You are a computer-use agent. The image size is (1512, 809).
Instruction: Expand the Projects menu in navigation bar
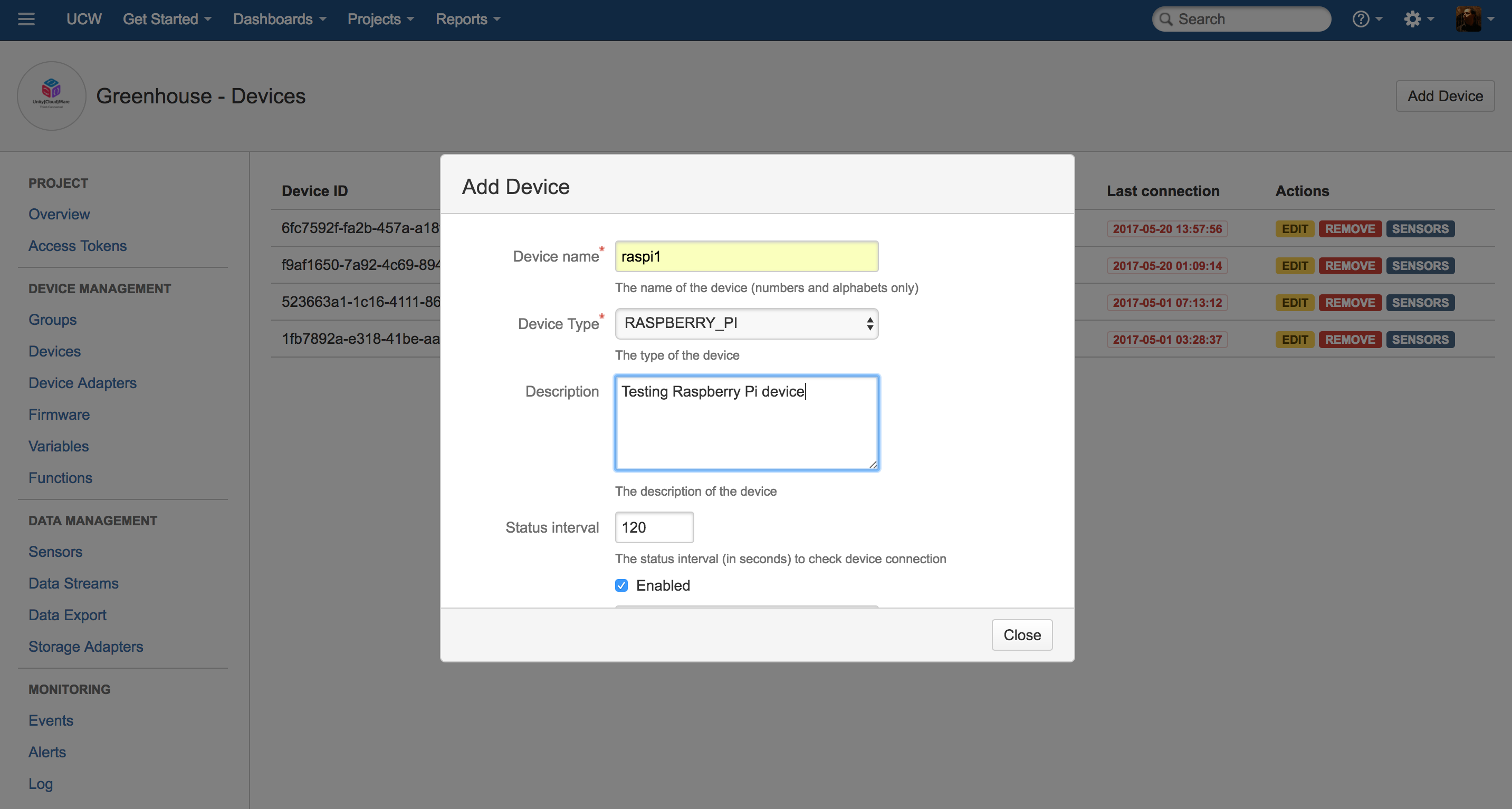381,18
